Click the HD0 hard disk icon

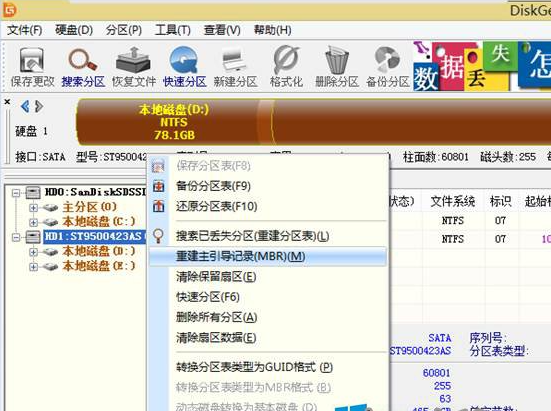click(33, 193)
